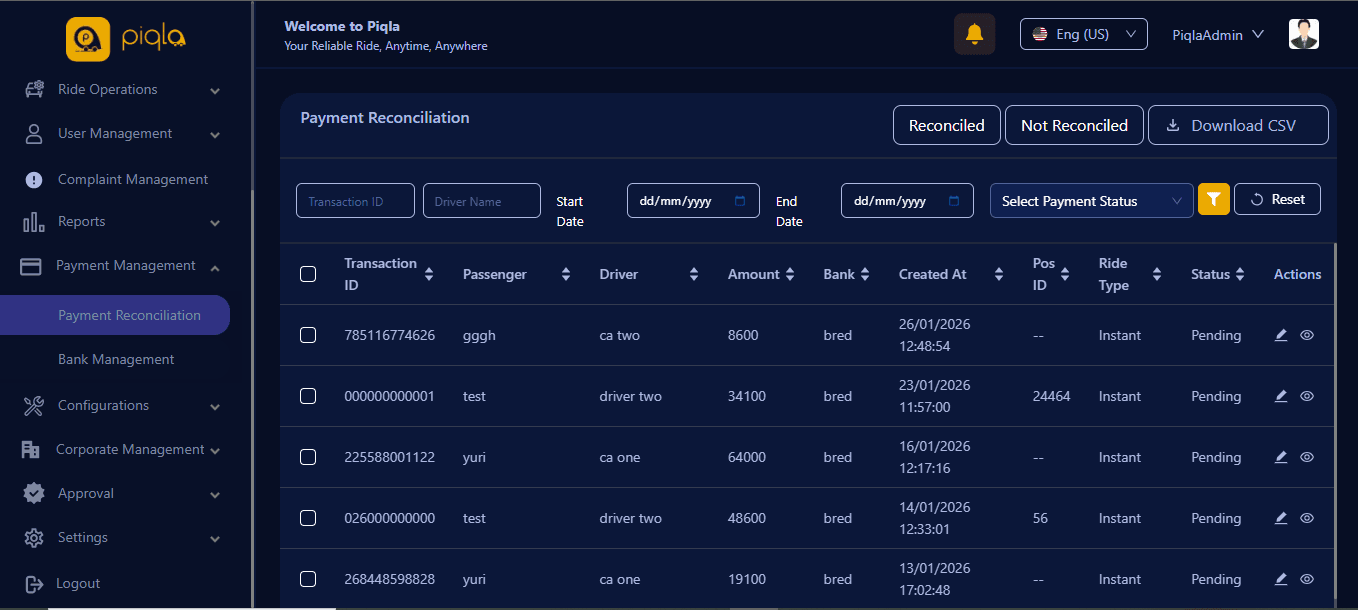Expand User Management chevron

click(x=215, y=135)
